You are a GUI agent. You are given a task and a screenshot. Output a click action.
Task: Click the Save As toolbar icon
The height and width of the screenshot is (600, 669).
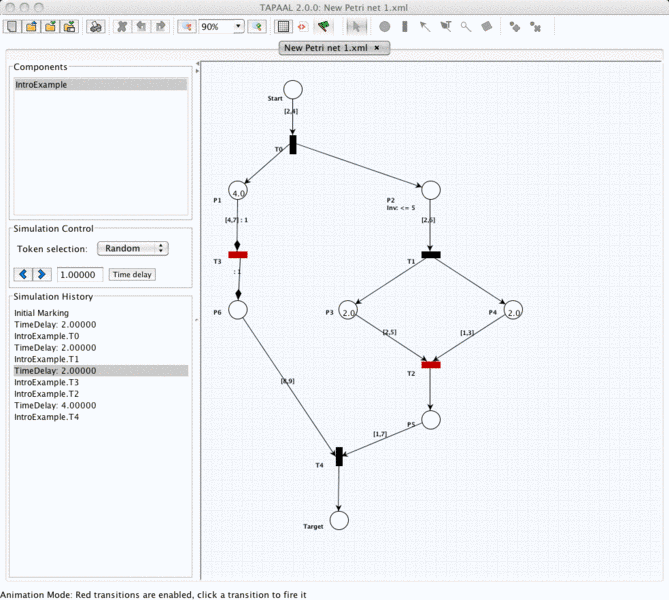(x=70, y=26)
